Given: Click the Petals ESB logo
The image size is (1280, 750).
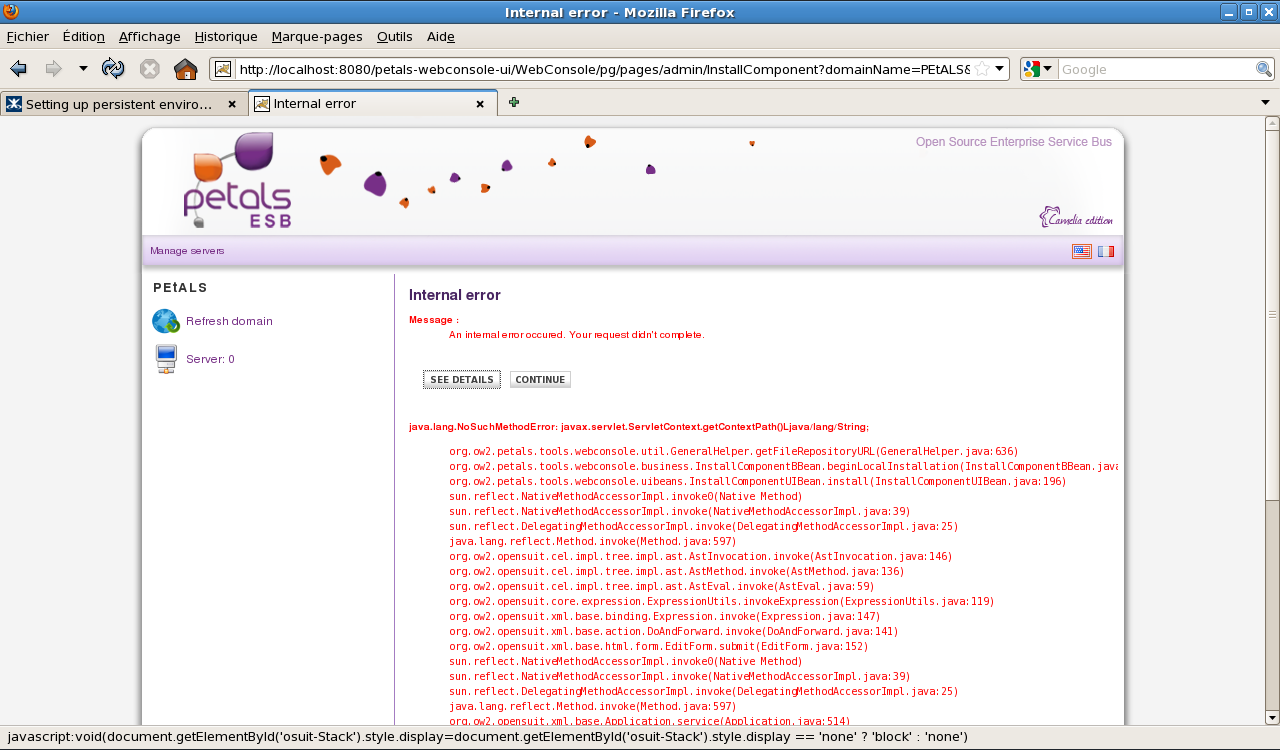Looking at the screenshot, I should [237, 182].
